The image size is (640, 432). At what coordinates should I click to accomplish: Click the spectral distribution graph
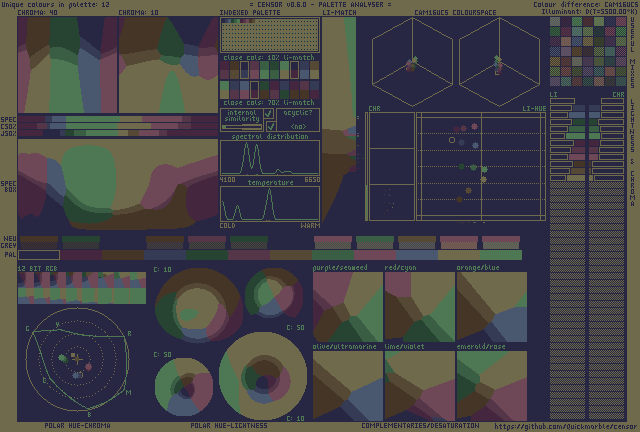pos(270,158)
